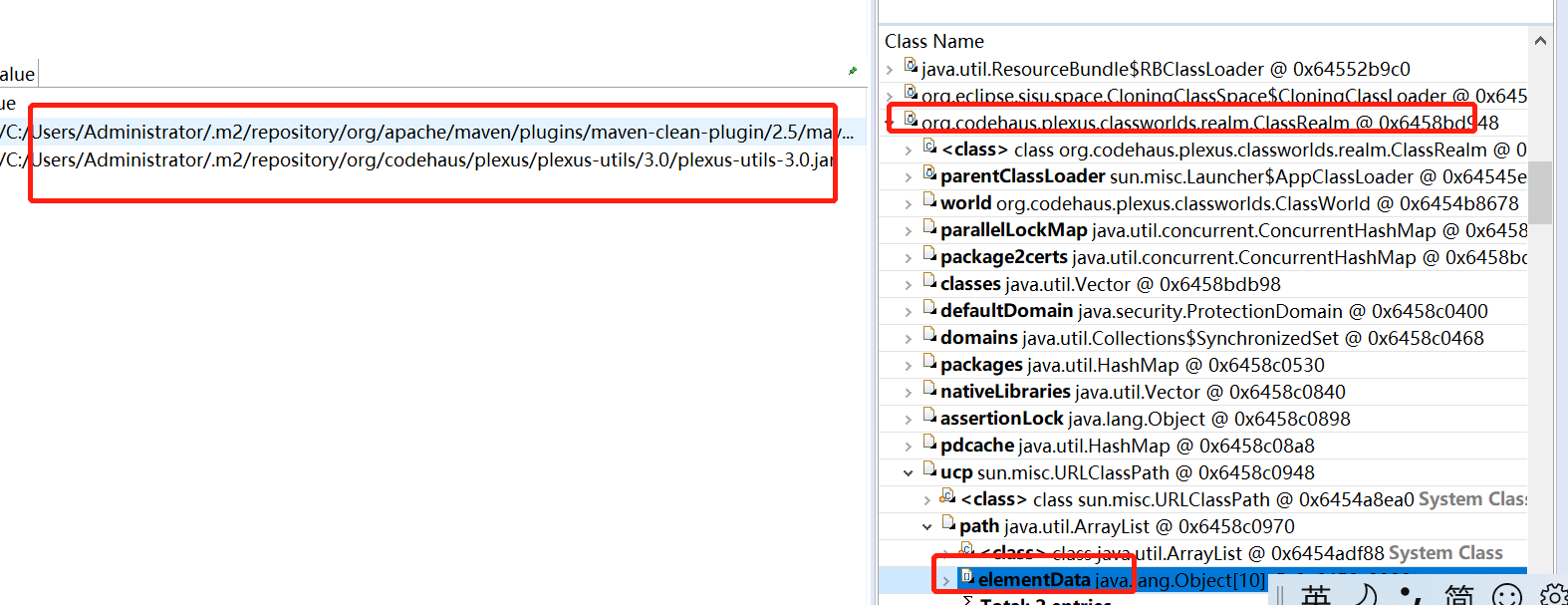This screenshot has height=605, width=1568.
Task: Click the class icon of sun.misc.URLClassPath row
Action: [948, 496]
